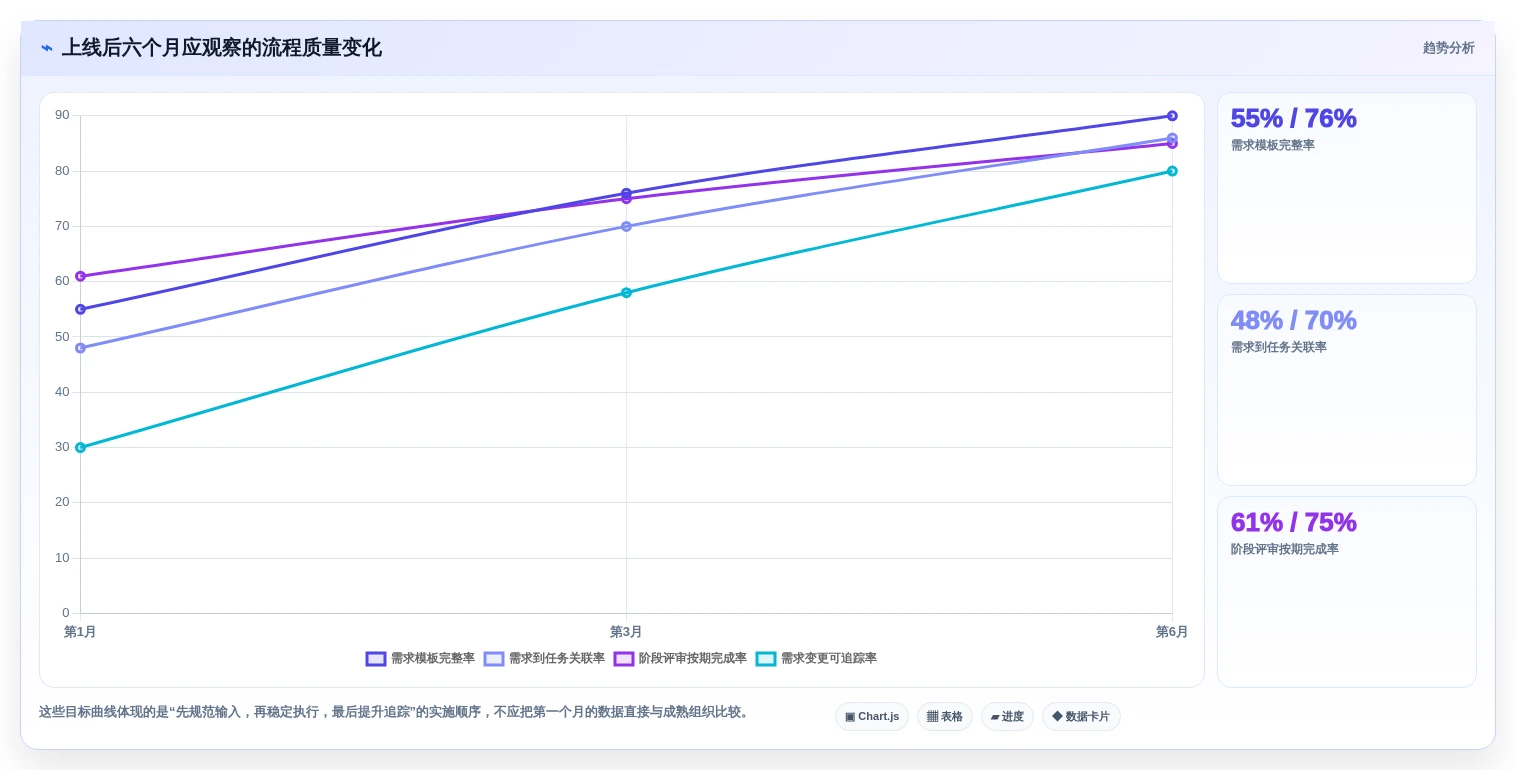Click the 进度 tag chip
The image size is (1516, 770).
point(1007,717)
